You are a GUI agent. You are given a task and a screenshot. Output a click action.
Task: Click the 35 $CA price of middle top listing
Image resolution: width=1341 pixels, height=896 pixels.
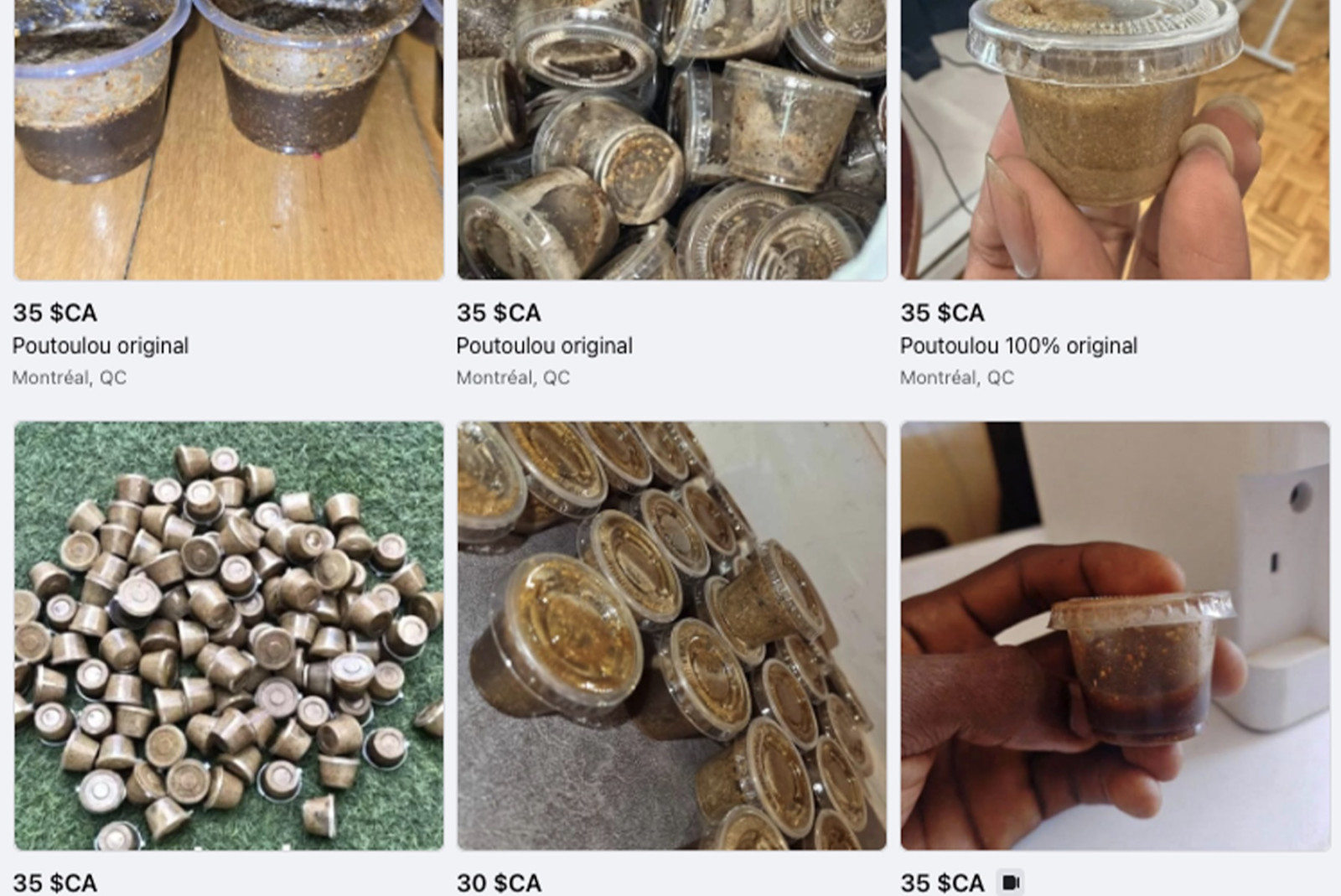point(500,313)
